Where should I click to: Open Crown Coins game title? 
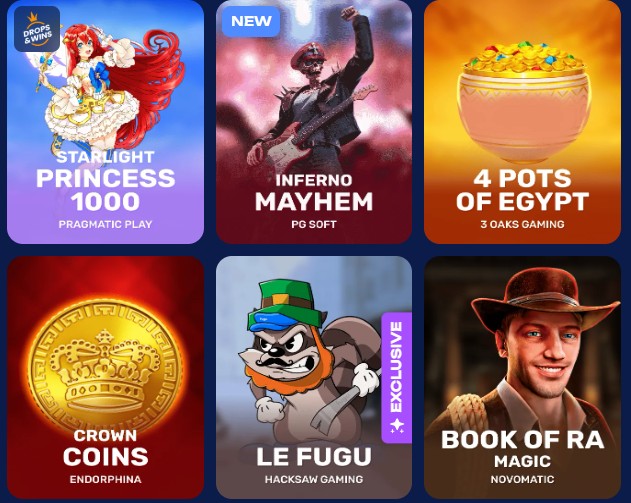coord(105,447)
